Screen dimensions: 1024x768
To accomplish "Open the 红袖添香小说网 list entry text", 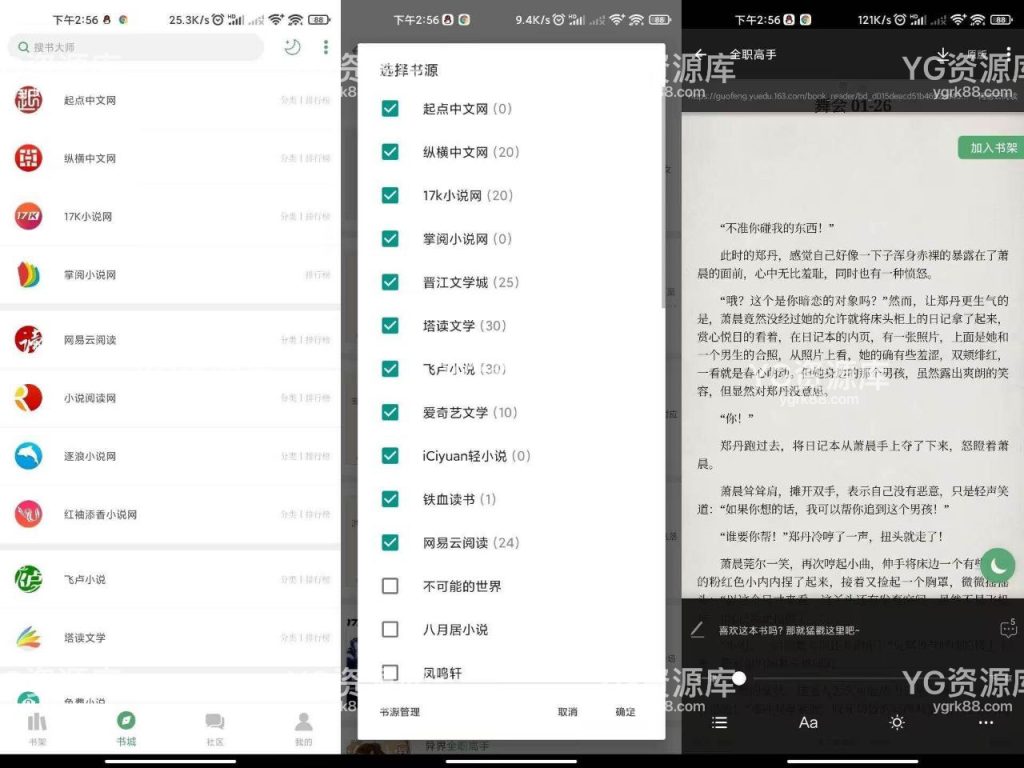I will pos(101,514).
